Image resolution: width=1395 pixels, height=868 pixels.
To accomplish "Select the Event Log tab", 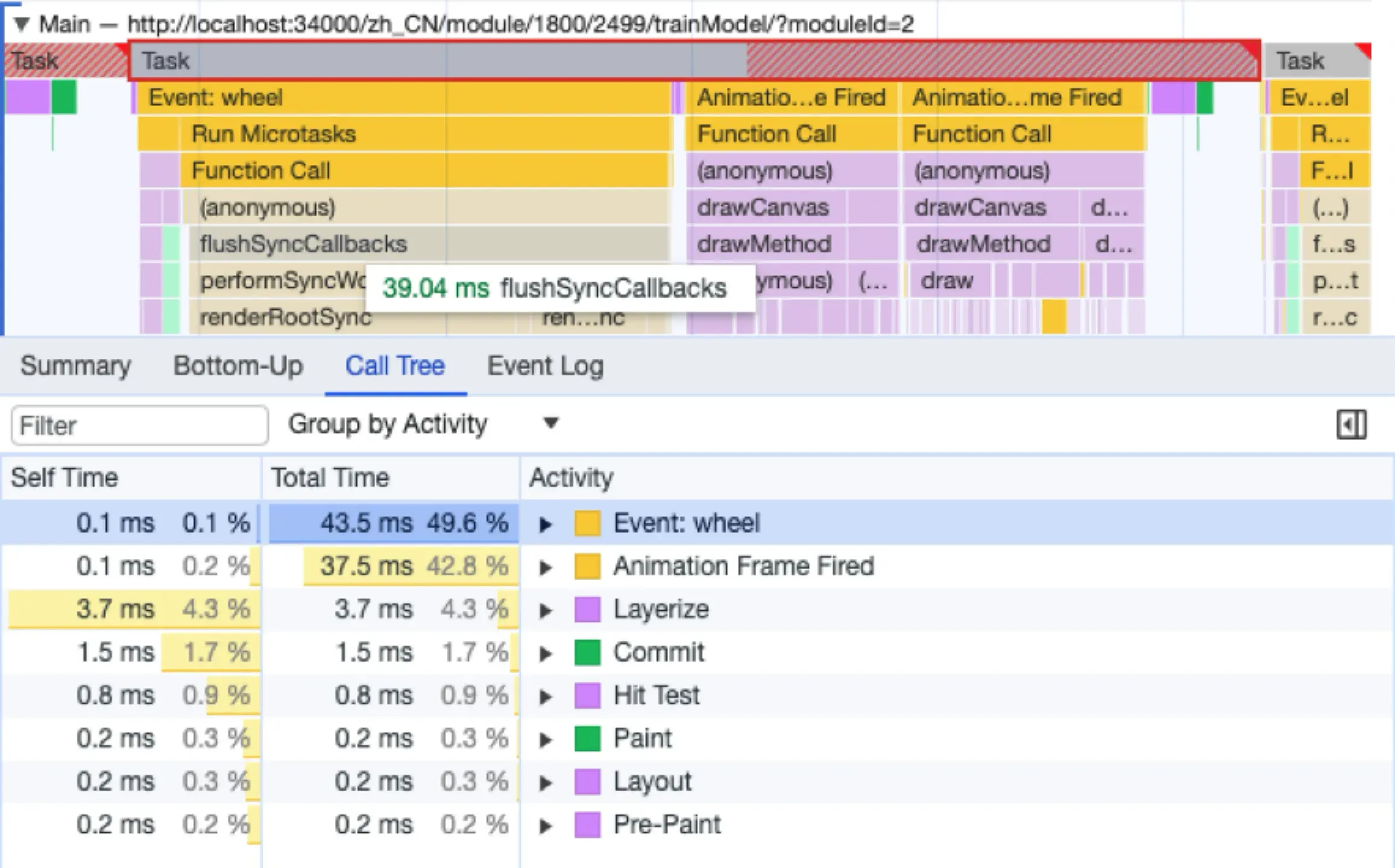I will pos(545,366).
